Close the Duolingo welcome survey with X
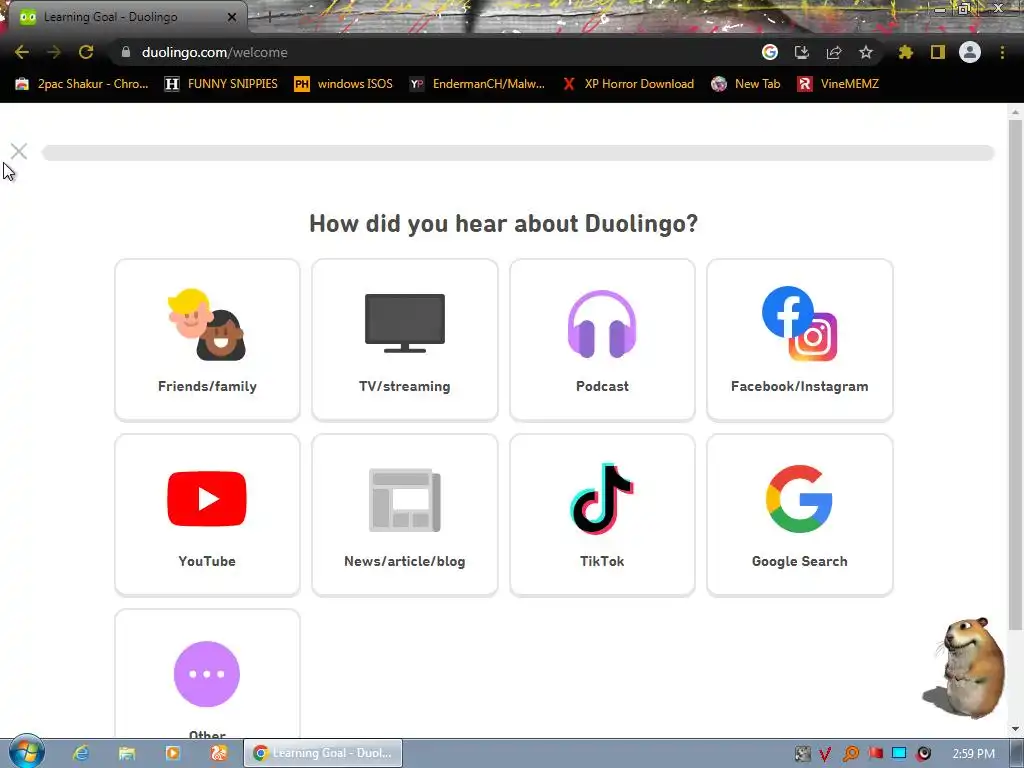 pos(19,152)
